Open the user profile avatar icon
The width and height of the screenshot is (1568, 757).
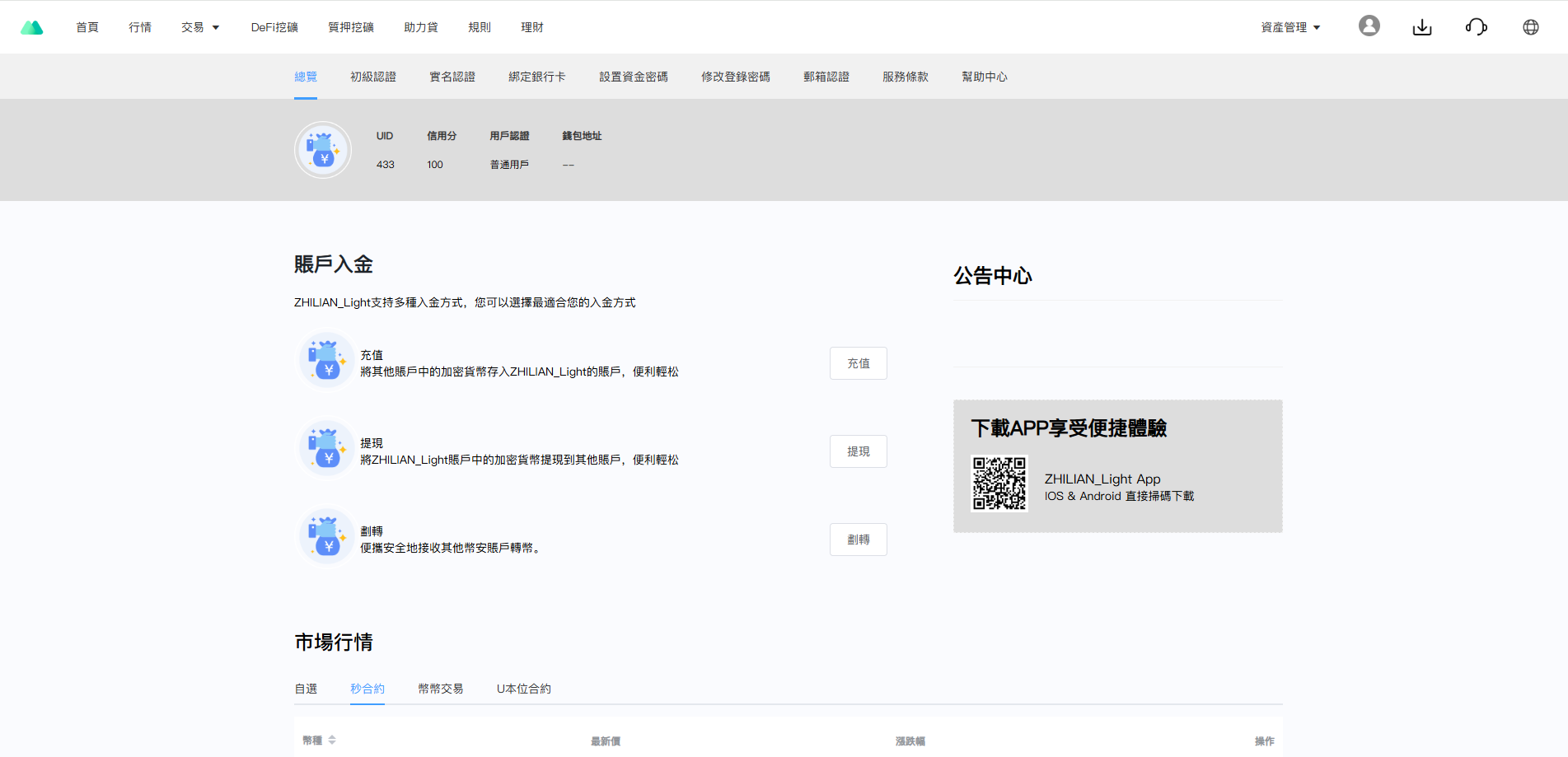(1369, 26)
